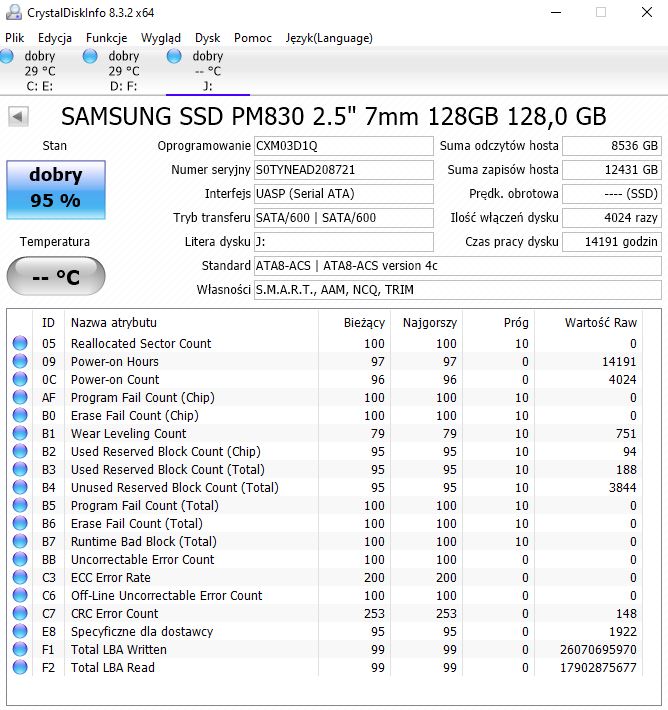Click status circle for Program Fail Count (Total)
The image size is (668, 710).
coord(20,505)
